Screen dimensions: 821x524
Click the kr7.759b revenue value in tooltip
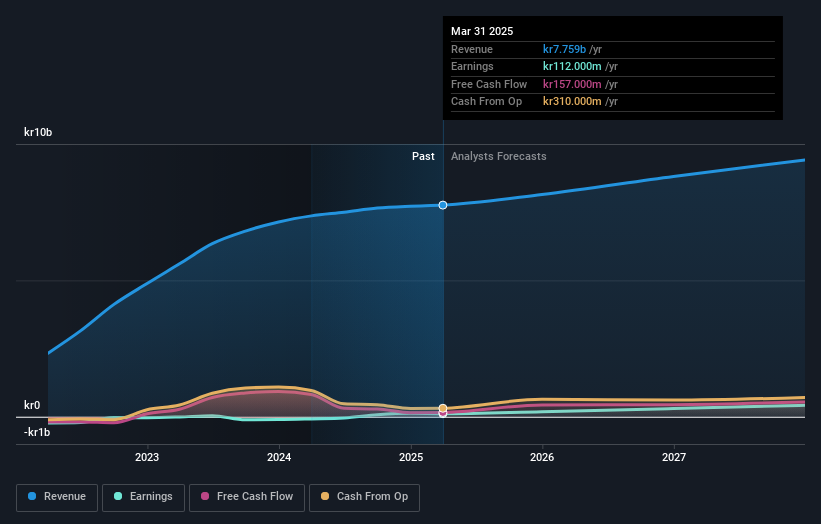click(x=564, y=49)
